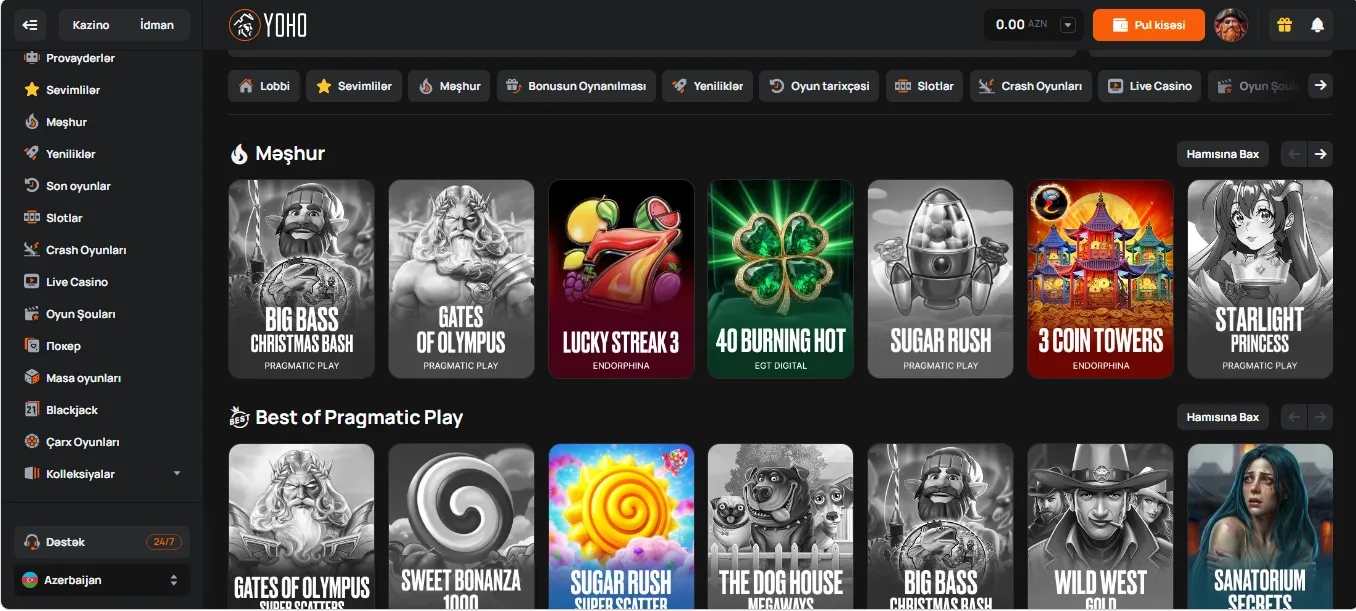Select the Oyun tarixçəsi tab
The image size is (1356, 611).
(819, 86)
